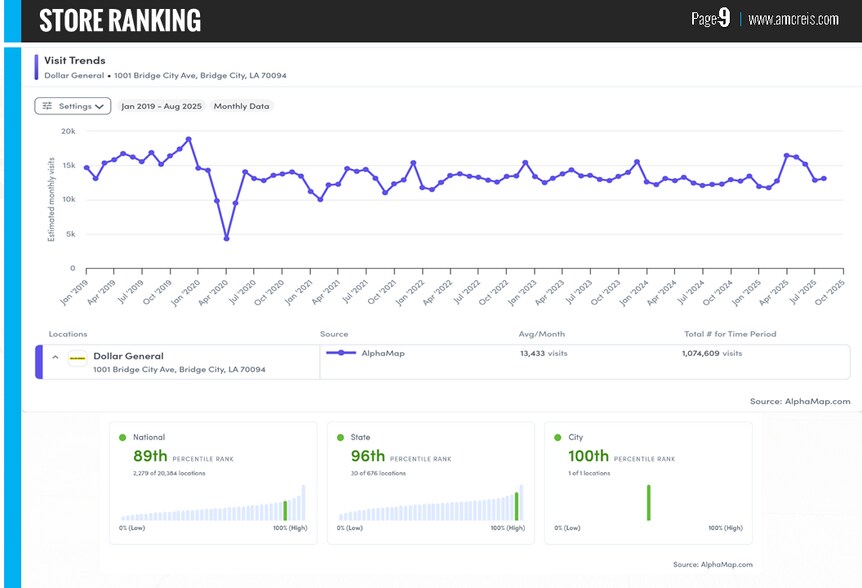Click the green dot beside City
Image resolution: width=862 pixels, height=588 pixels.
point(557,437)
